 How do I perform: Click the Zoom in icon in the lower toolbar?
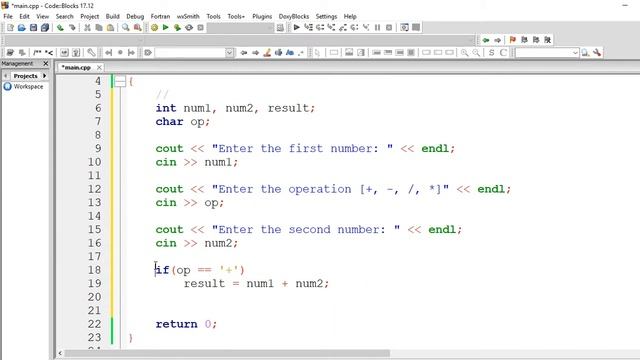(x=464, y=53)
